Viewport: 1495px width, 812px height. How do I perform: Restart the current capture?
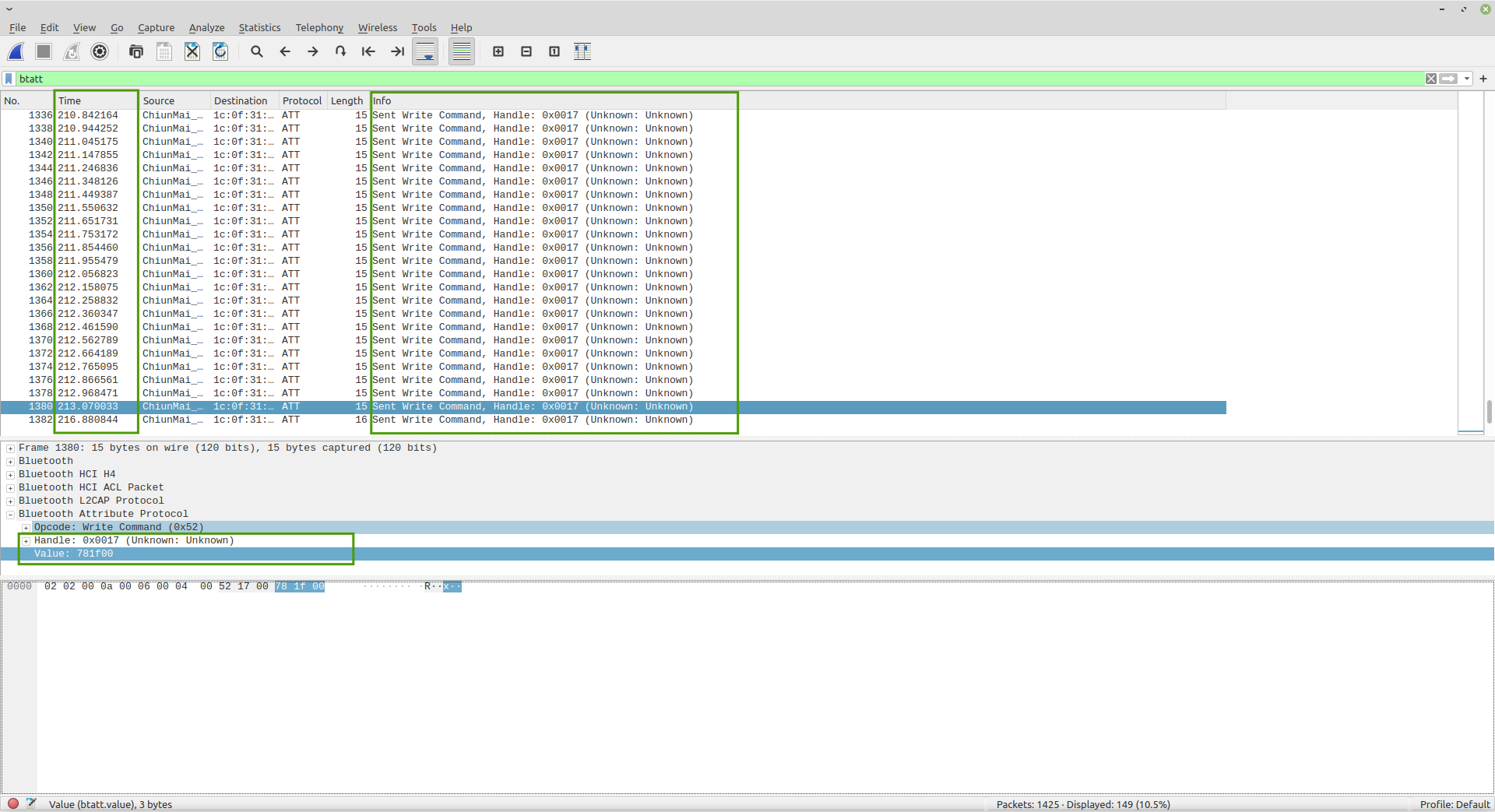(x=72, y=51)
